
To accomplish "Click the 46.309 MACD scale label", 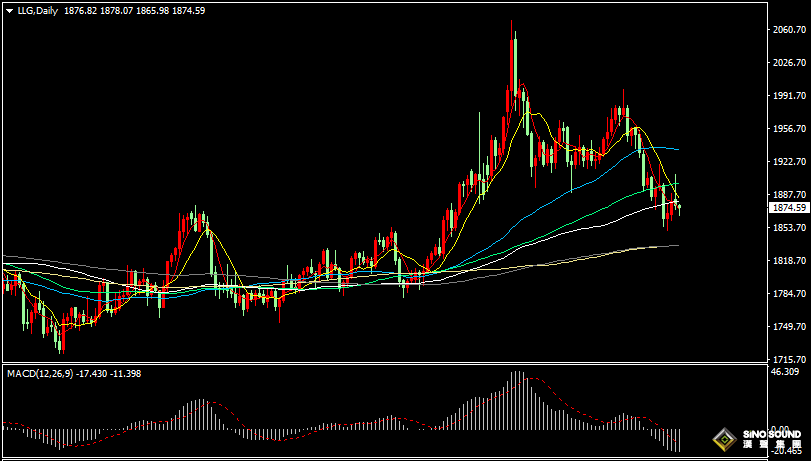I will click(x=784, y=372).
